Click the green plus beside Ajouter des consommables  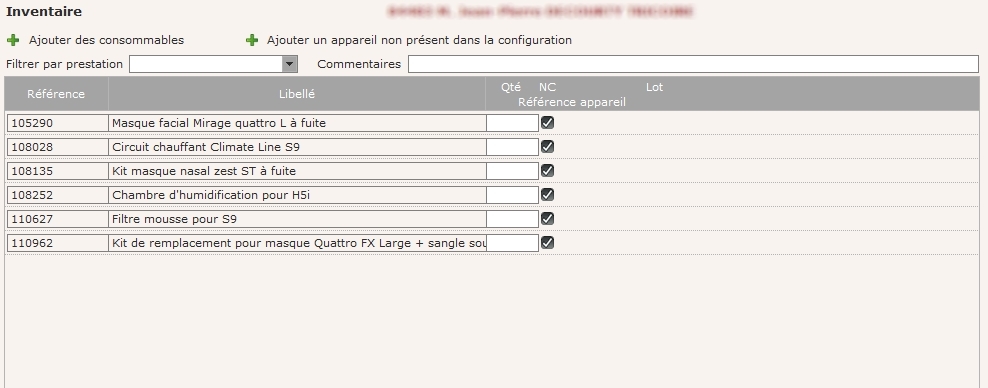pos(13,40)
